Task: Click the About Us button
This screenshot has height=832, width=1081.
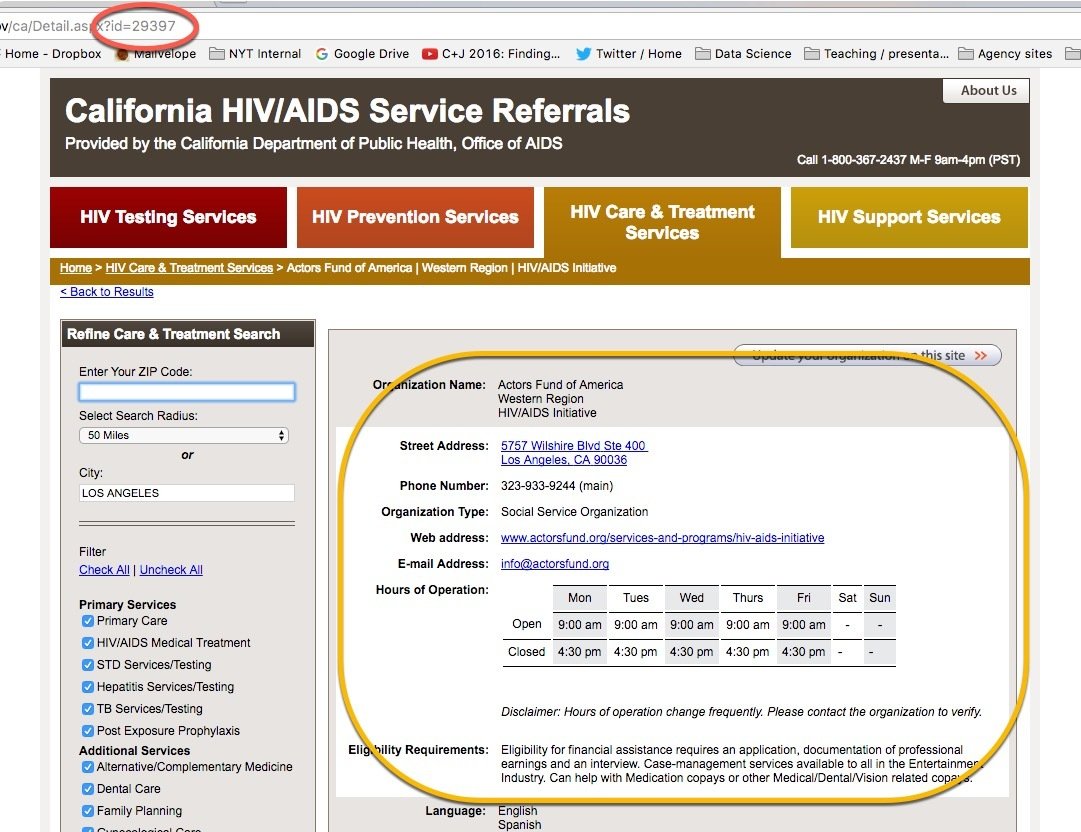Action: pos(986,90)
